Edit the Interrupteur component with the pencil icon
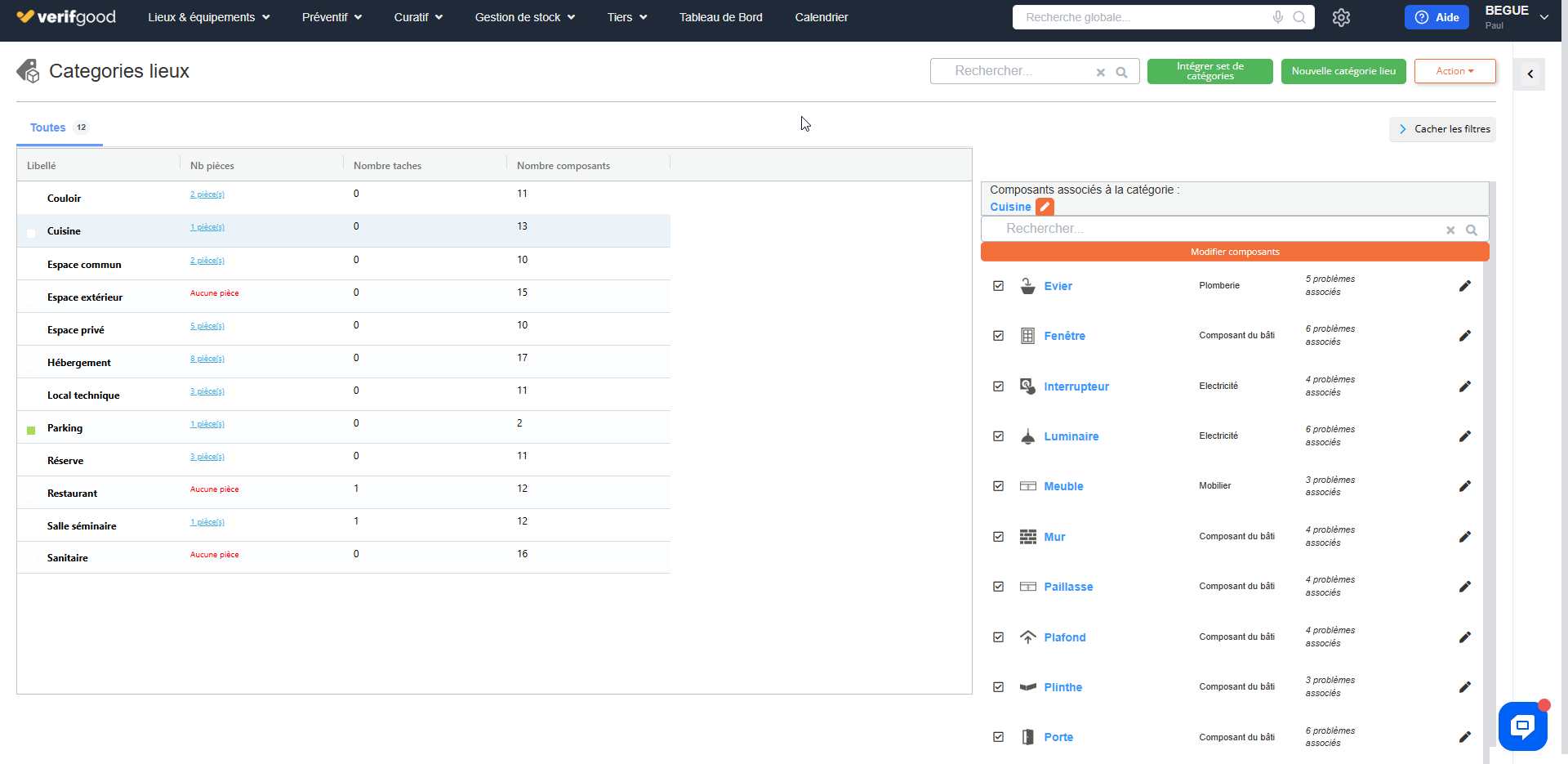This screenshot has height=764, width=1568. point(1465,386)
